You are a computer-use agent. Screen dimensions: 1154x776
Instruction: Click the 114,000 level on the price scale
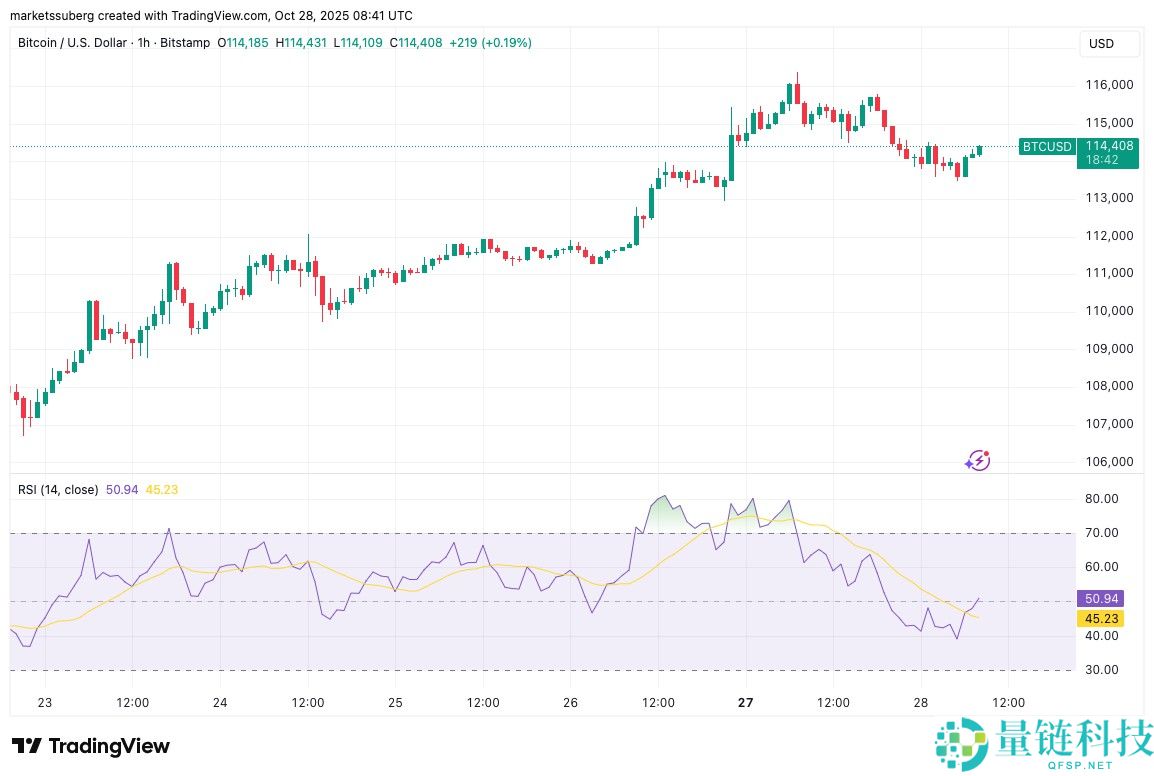[1104, 160]
